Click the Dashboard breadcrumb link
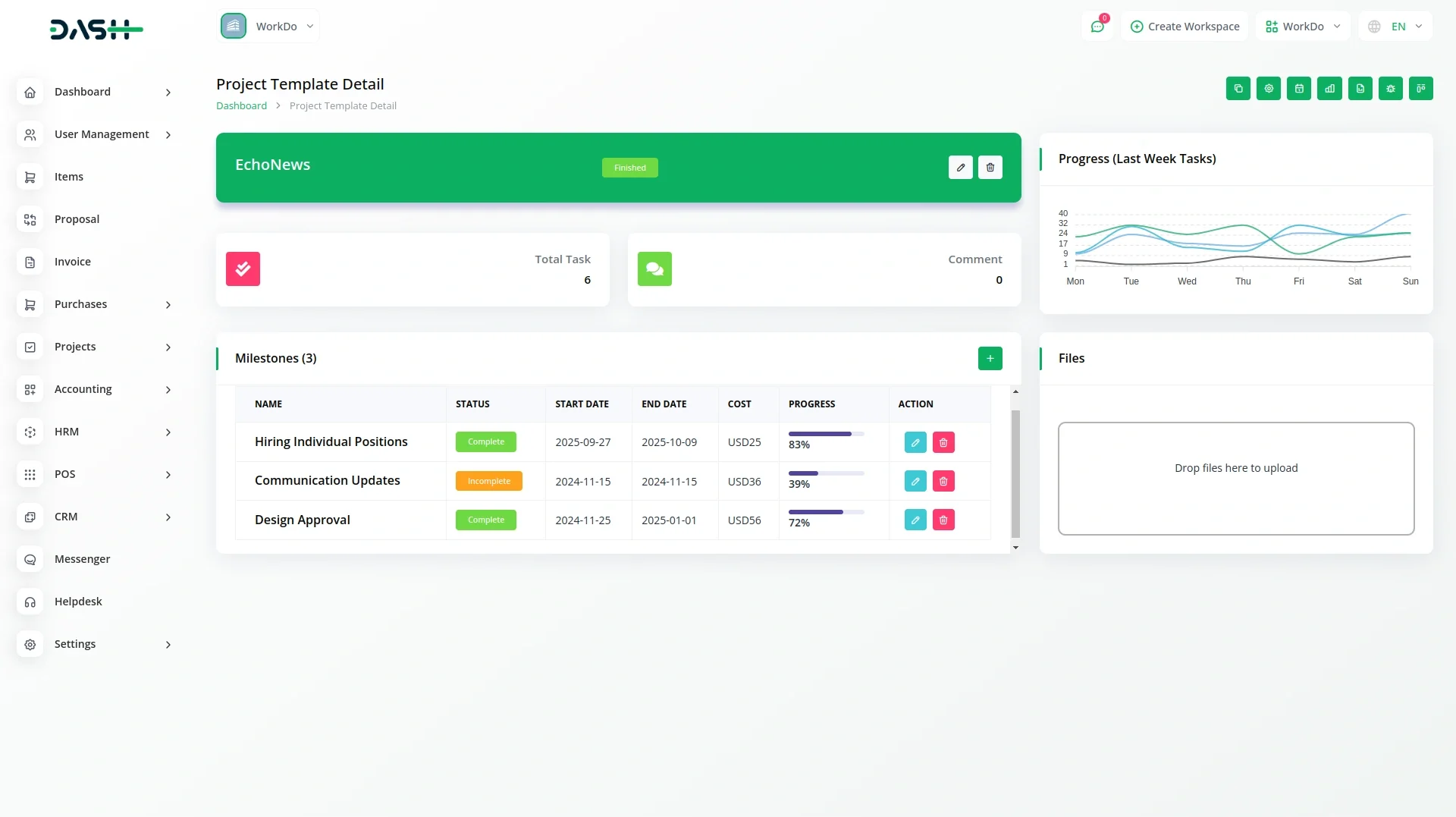 (x=241, y=106)
